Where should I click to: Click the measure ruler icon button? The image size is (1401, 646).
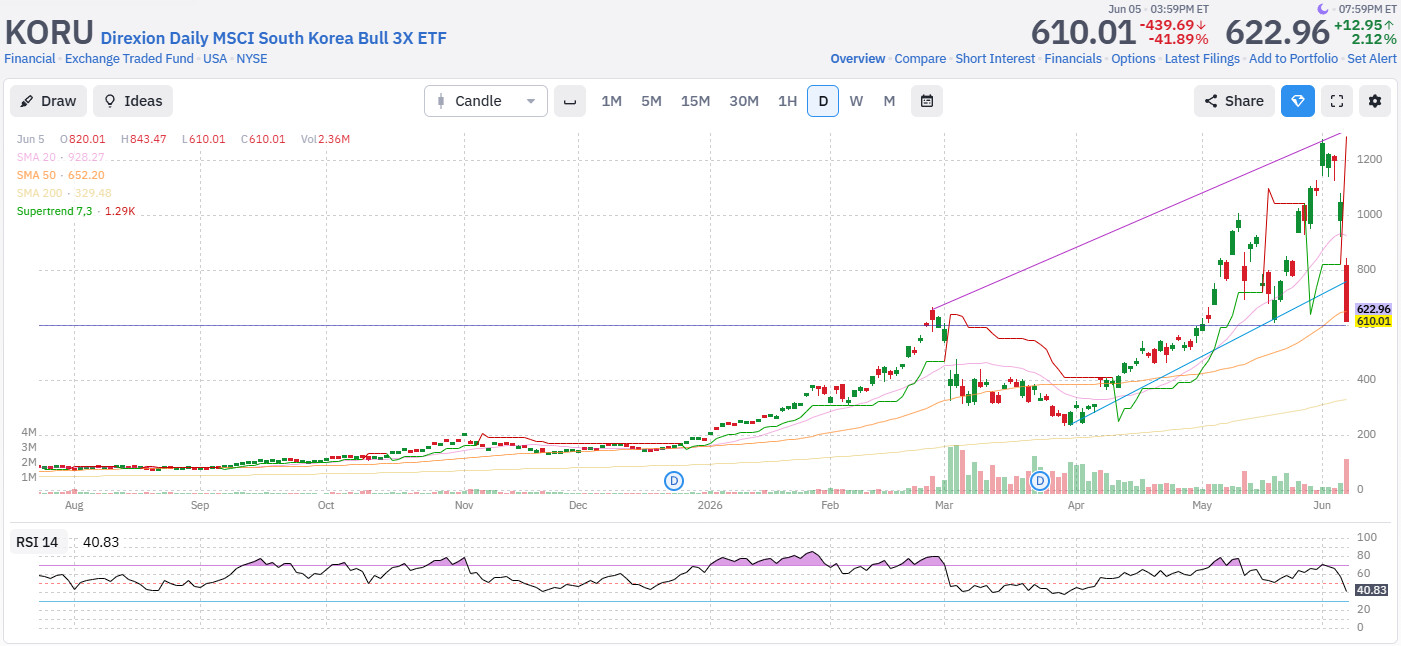[570, 101]
